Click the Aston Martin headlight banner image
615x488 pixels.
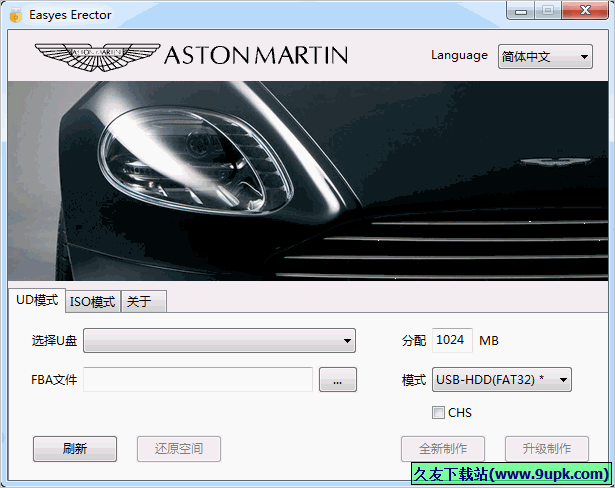[x=308, y=181]
